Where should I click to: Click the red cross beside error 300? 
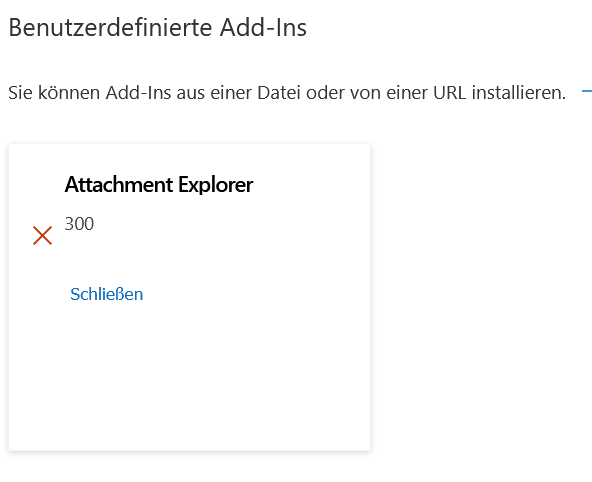click(x=42, y=236)
